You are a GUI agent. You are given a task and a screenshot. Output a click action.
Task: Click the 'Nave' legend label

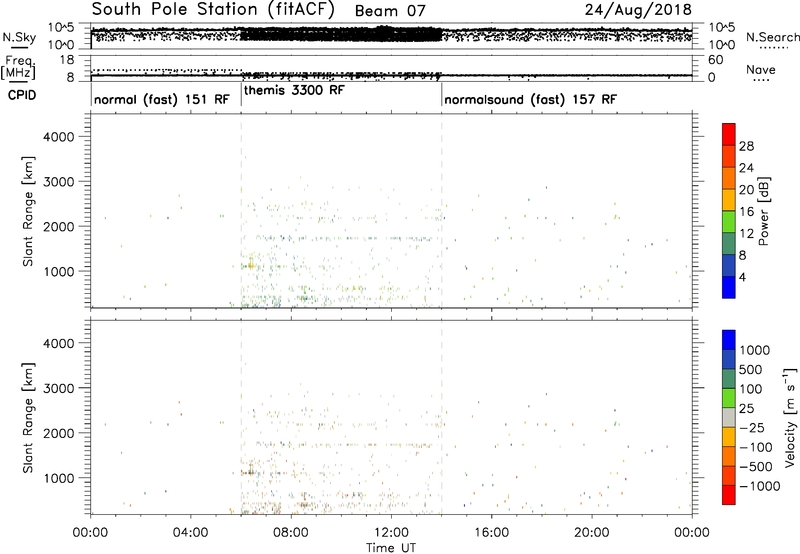tap(760, 69)
